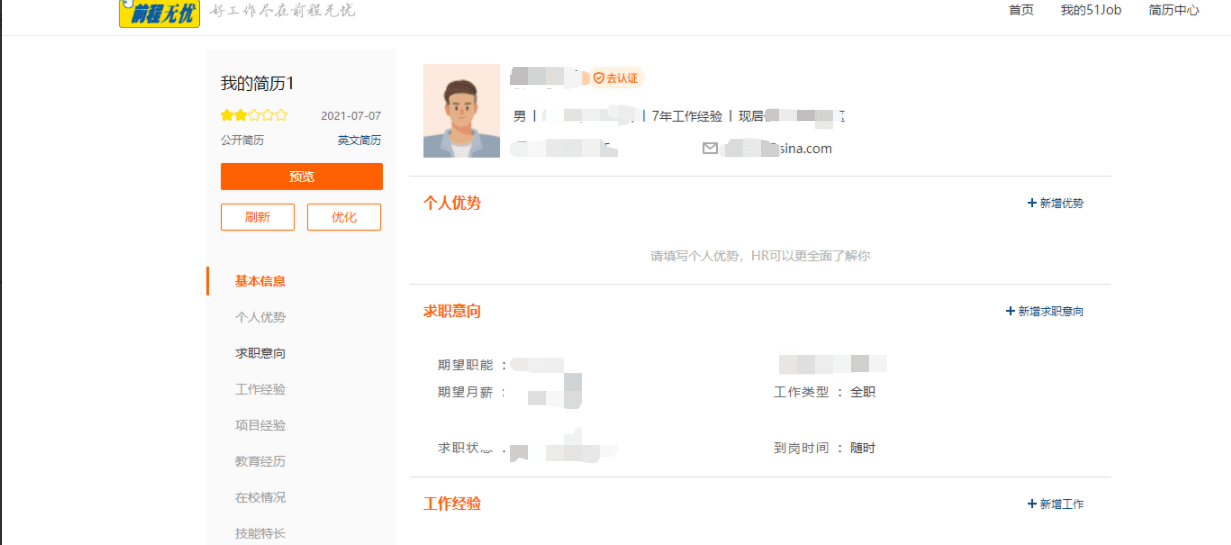Select 基本信息 in the sidebar

click(260, 281)
